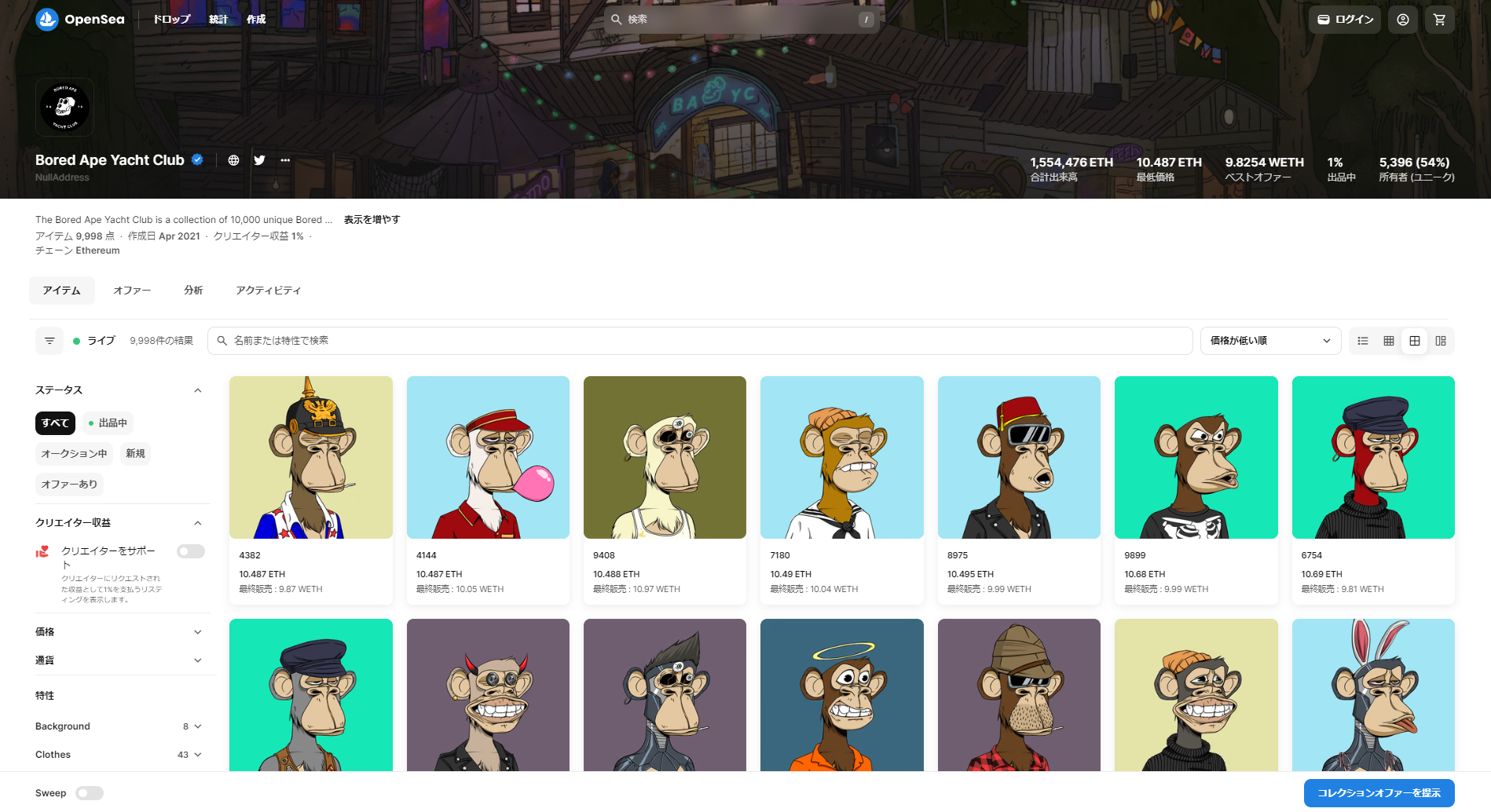1491x812 pixels.
Task: Switch to small grid view
Action: click(x=1389, y=341)
